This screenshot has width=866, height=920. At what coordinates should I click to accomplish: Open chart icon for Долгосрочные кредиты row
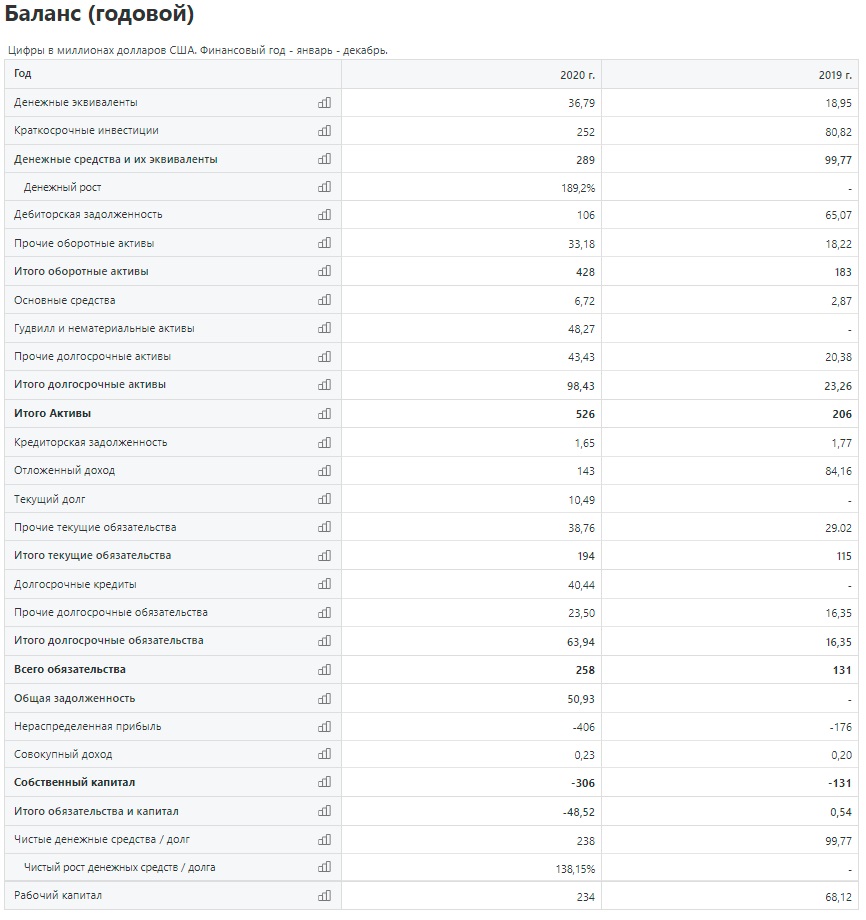coord(324,584)
